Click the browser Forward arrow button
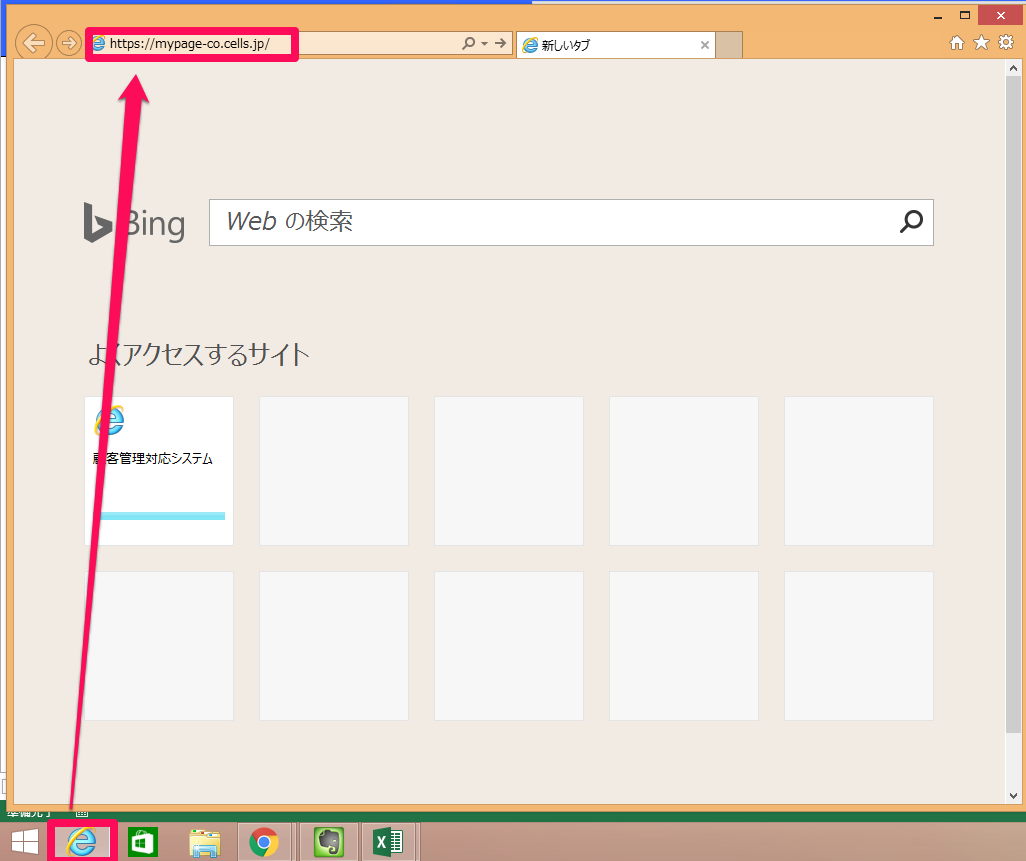This screenshot has width=1026, height=861. (68, 44)
